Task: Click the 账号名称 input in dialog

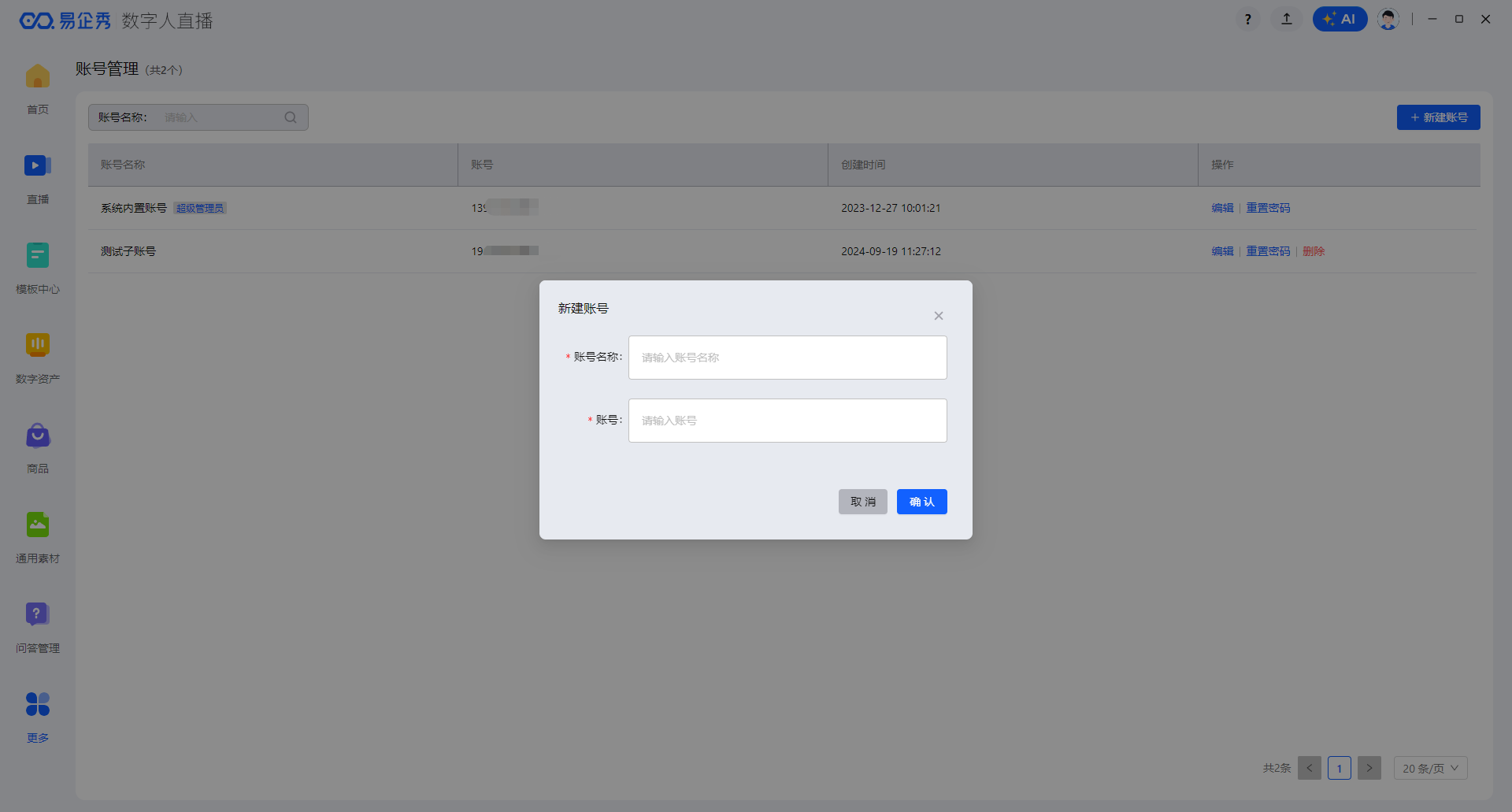Action: click(x=787, y=358)
